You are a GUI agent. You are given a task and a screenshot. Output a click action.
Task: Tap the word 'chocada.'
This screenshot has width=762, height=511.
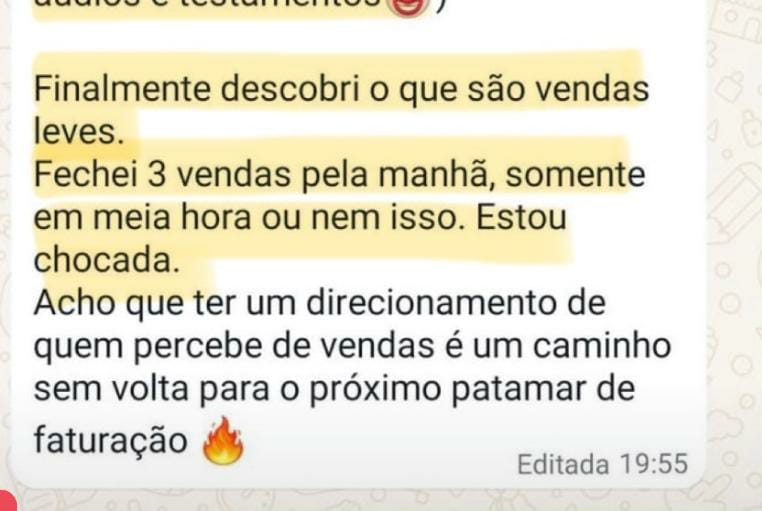coord(104,260)
